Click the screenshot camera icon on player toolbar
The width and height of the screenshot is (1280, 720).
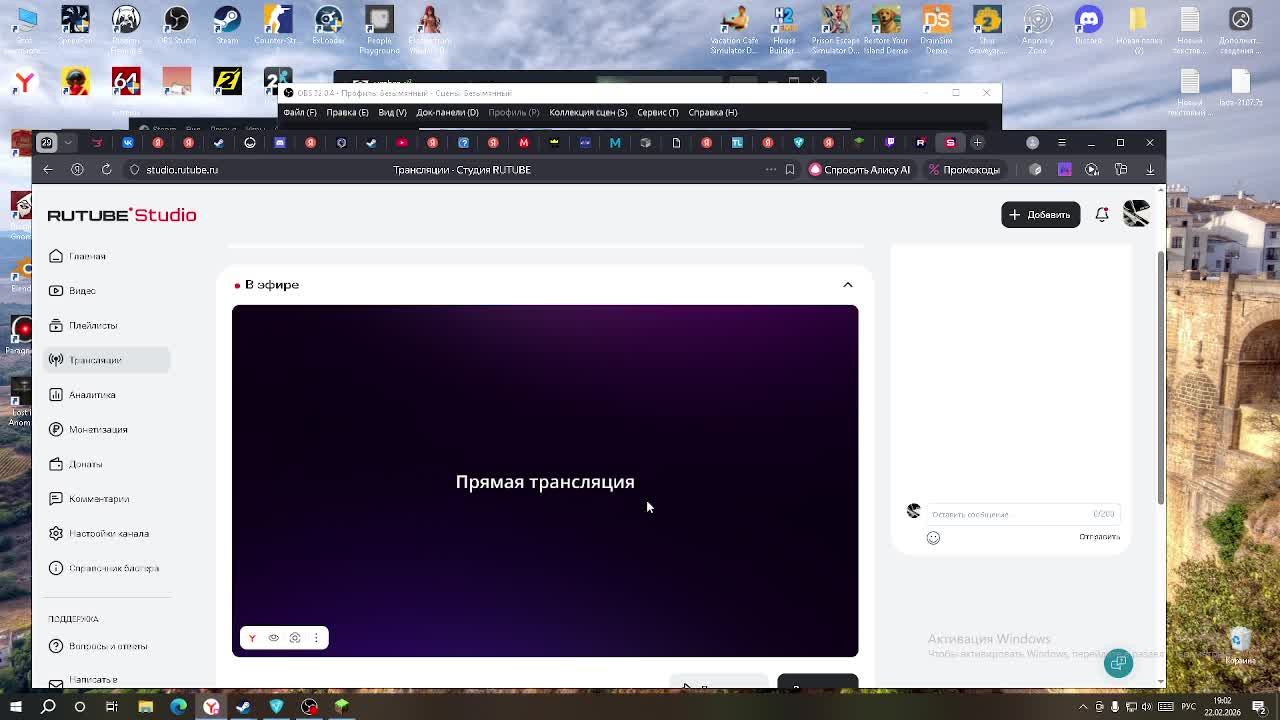pos(295,638)
